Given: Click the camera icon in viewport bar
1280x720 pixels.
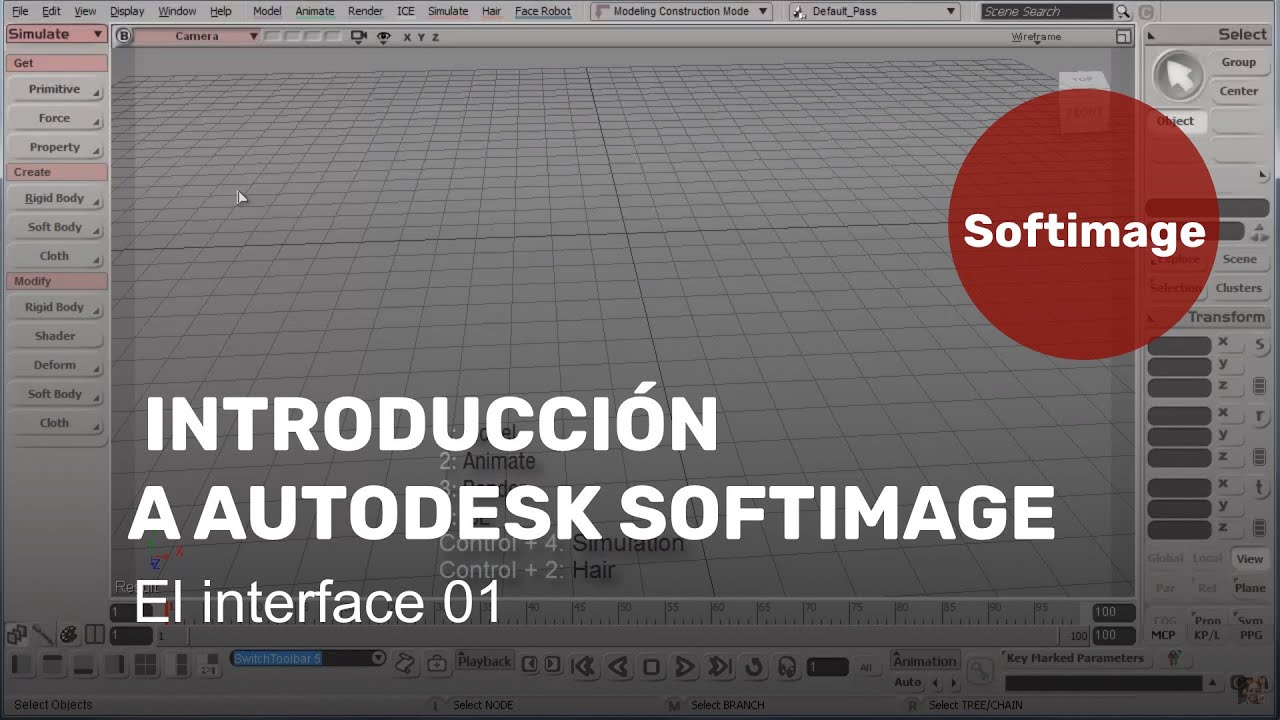Looking at the screenshot, I should click(x=359, y=36).
